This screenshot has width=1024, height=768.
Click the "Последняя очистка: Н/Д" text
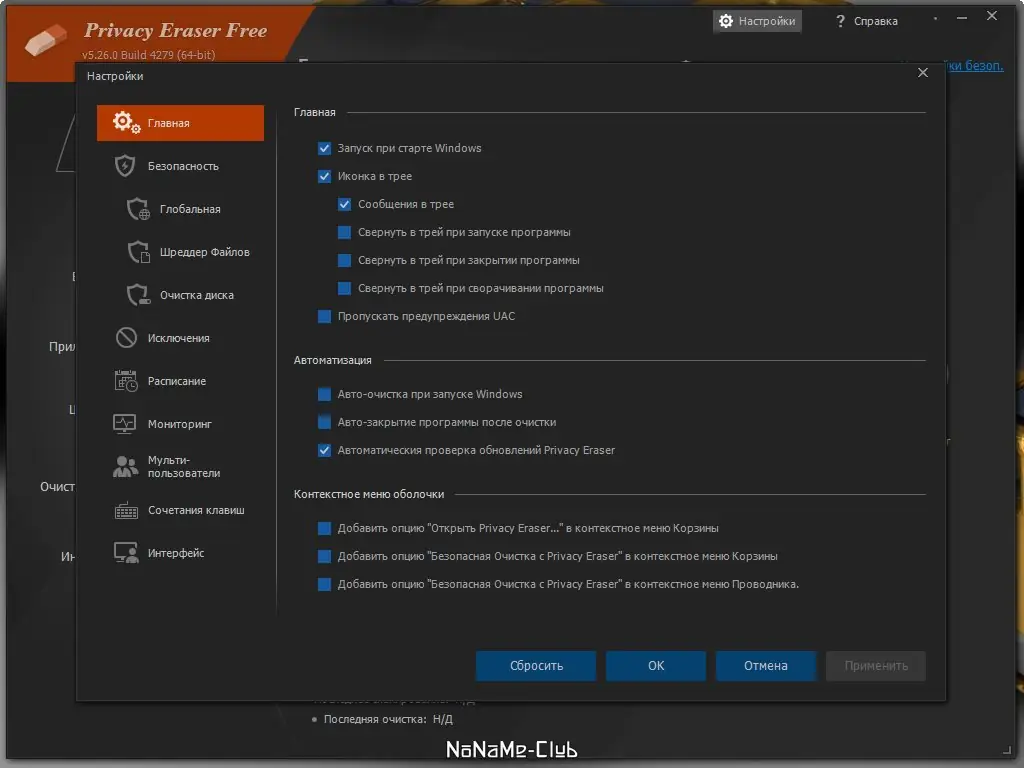tap(388, 719)
